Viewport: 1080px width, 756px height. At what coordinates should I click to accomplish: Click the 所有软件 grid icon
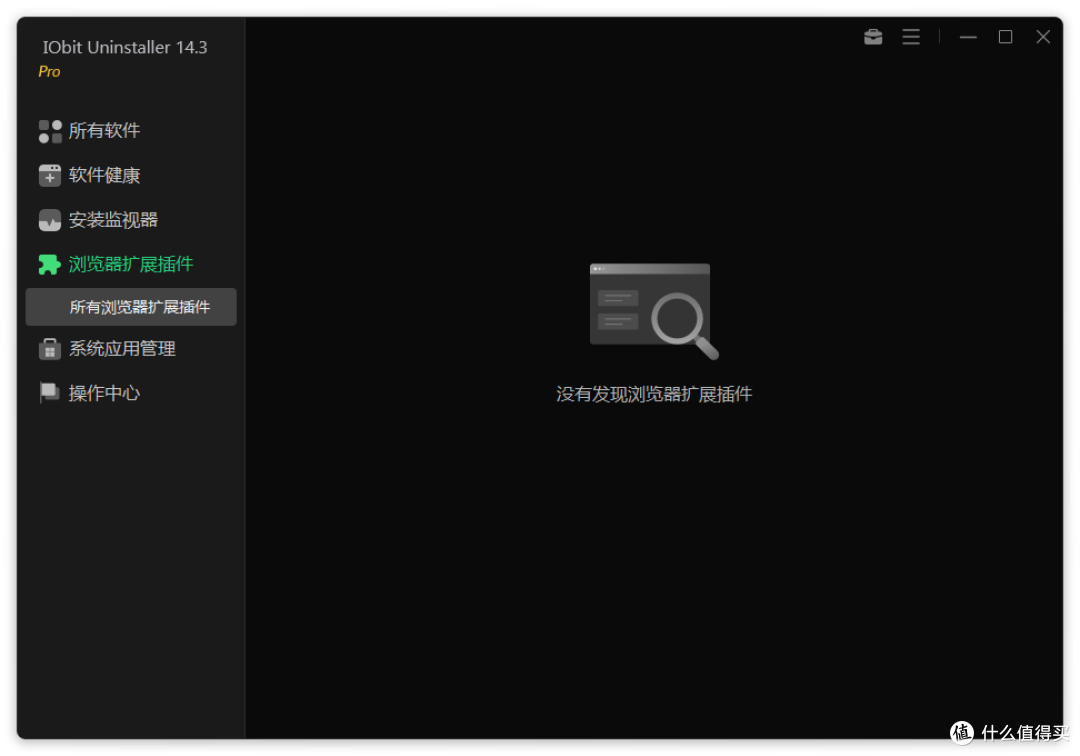click(50, 131)
